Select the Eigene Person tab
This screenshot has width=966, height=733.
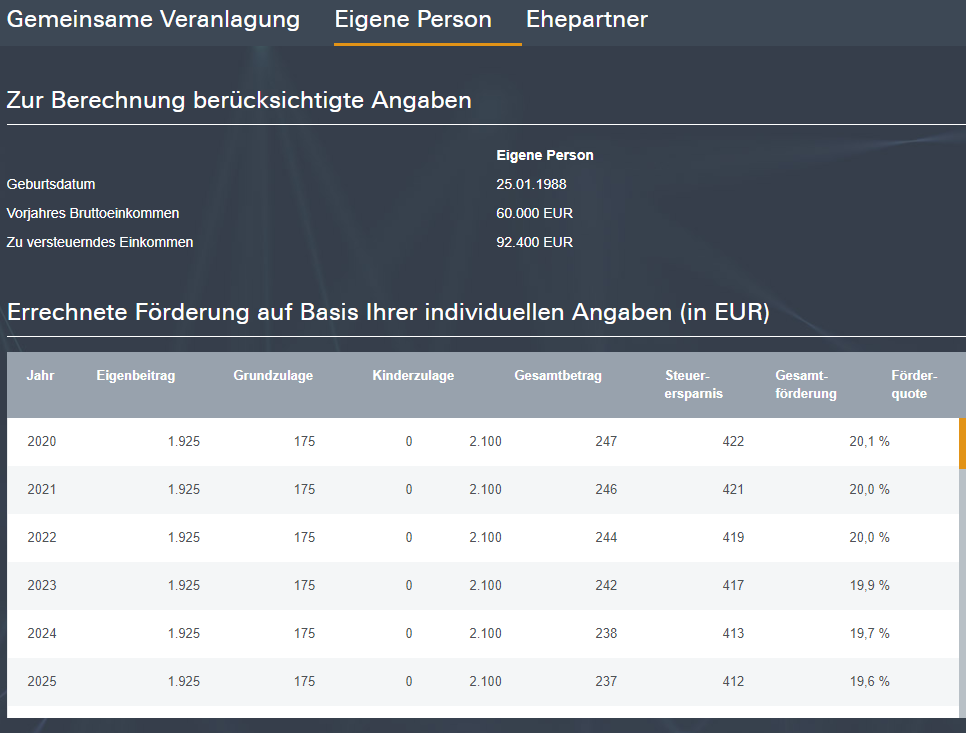pos(413,20)
